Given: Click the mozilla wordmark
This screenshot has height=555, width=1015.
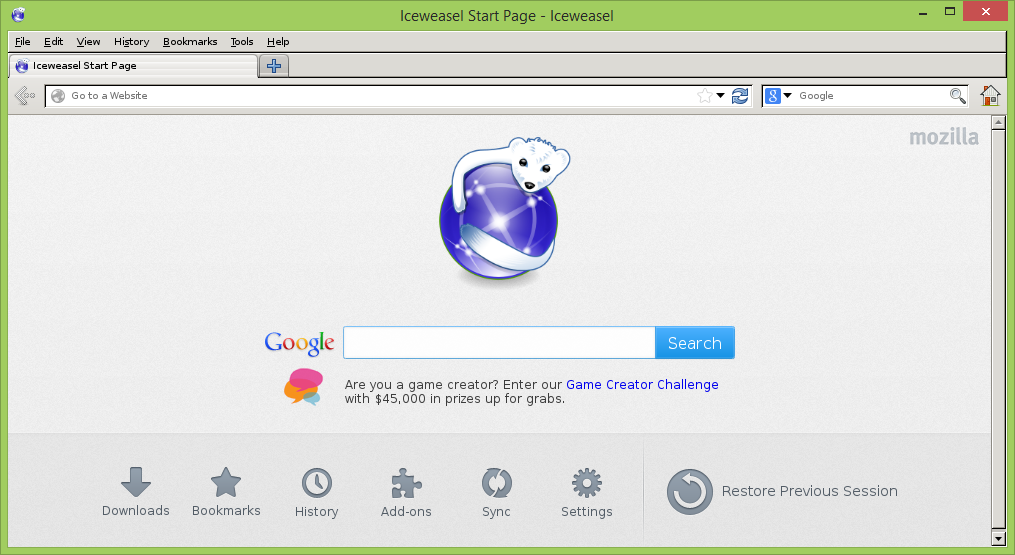Looking at the screenshot, I should point(944,137).
